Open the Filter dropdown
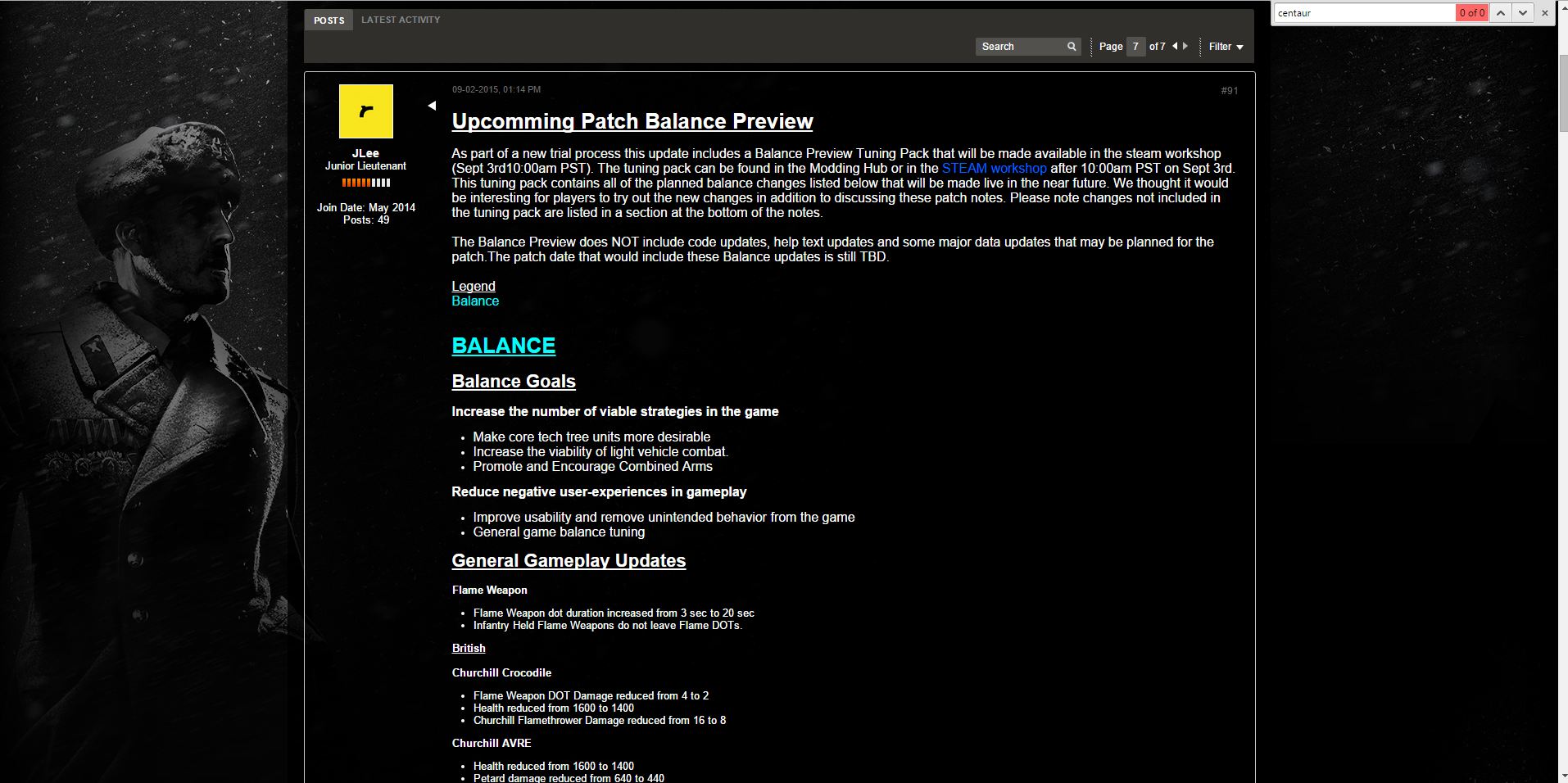 1226,47
